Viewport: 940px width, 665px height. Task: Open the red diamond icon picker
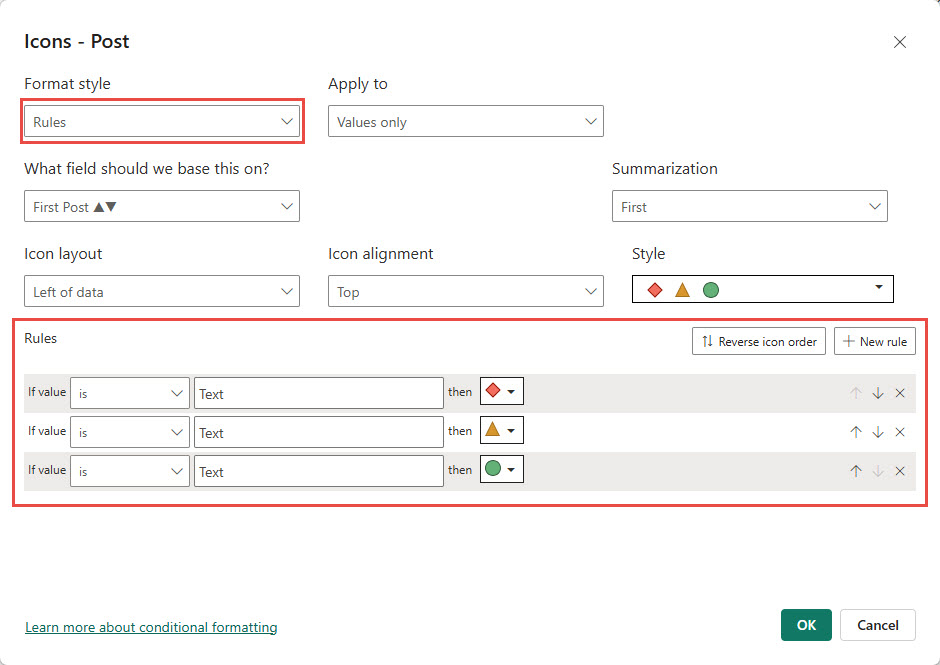[501, 392]
